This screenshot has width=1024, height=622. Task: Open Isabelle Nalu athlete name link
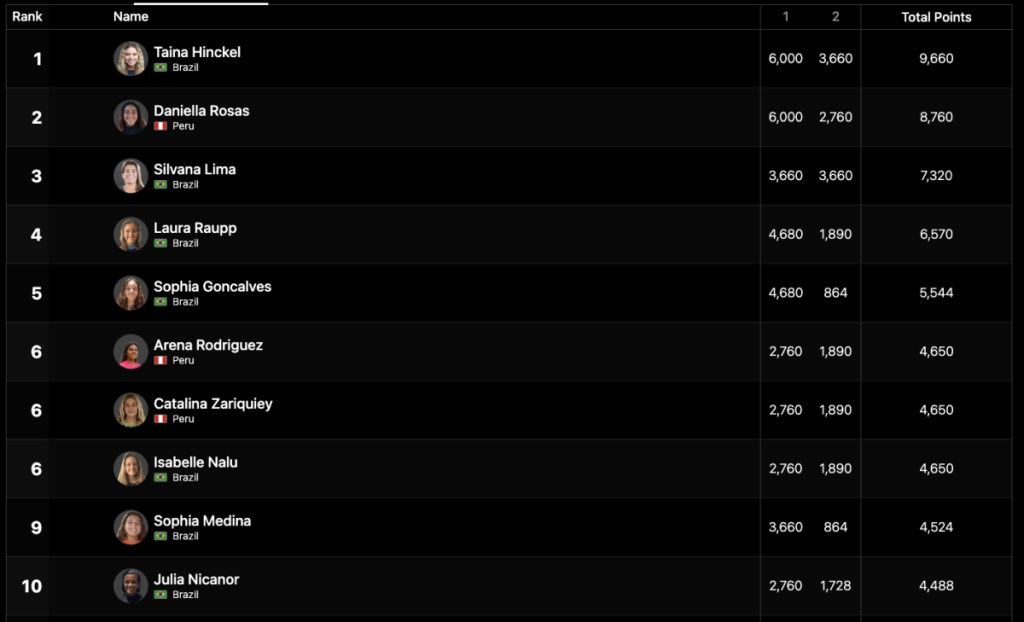195,462
